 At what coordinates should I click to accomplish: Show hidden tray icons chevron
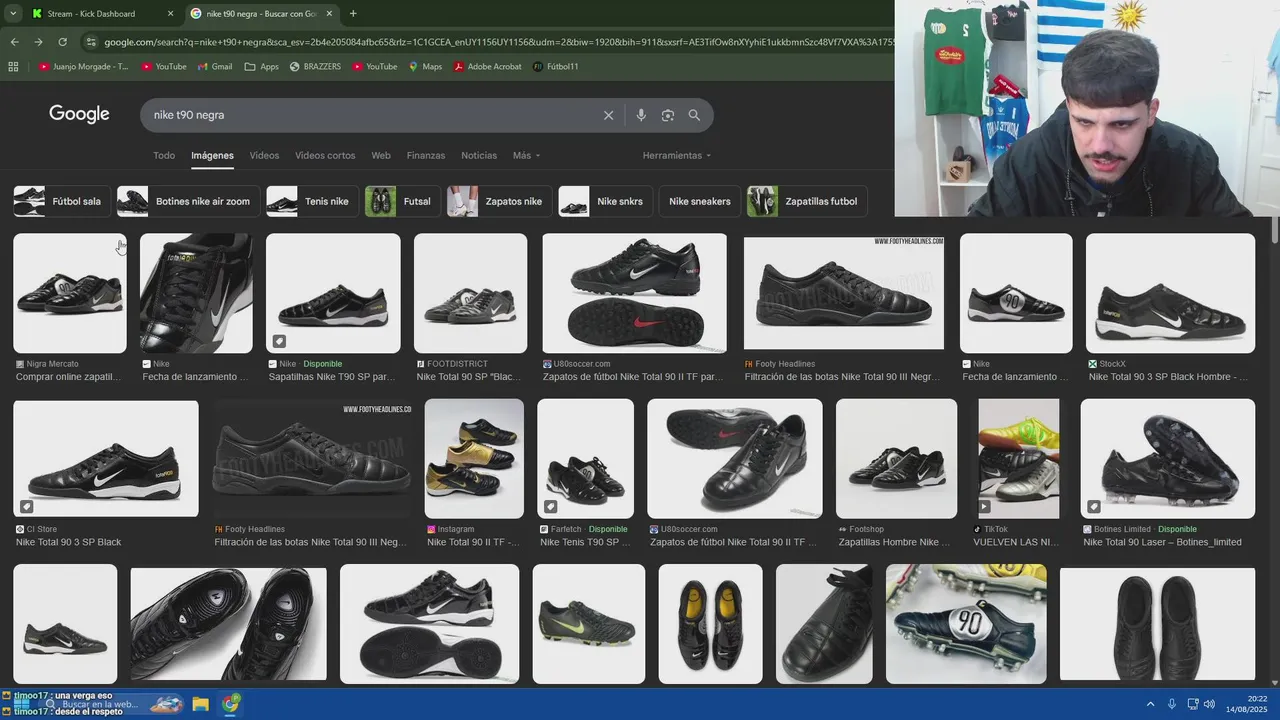[x=1150, y=704]
